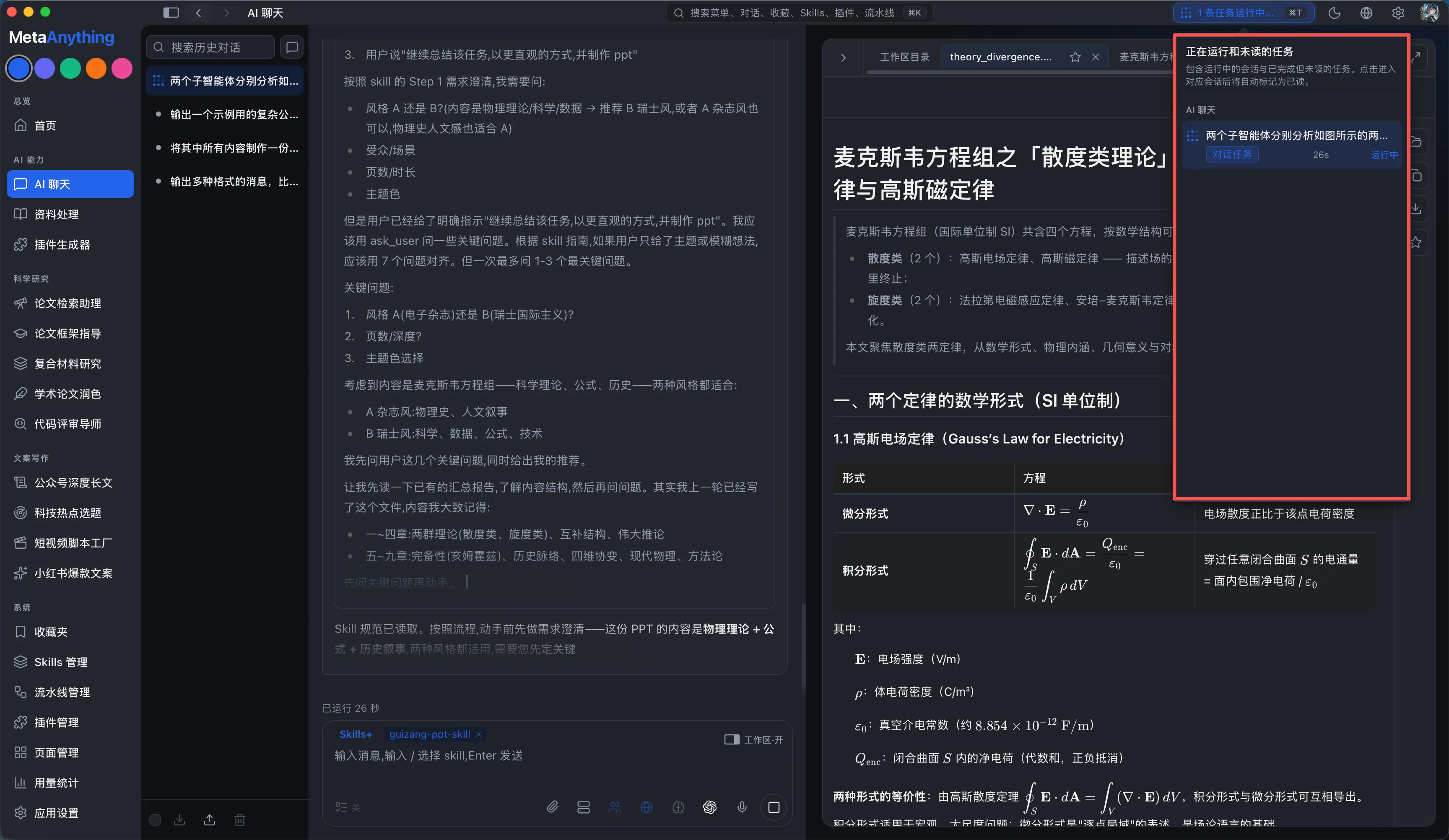Select conversation 将其中所有内容制作一份...
The height and width of the screenshot is (840, 1449).
tap(225, 148)
